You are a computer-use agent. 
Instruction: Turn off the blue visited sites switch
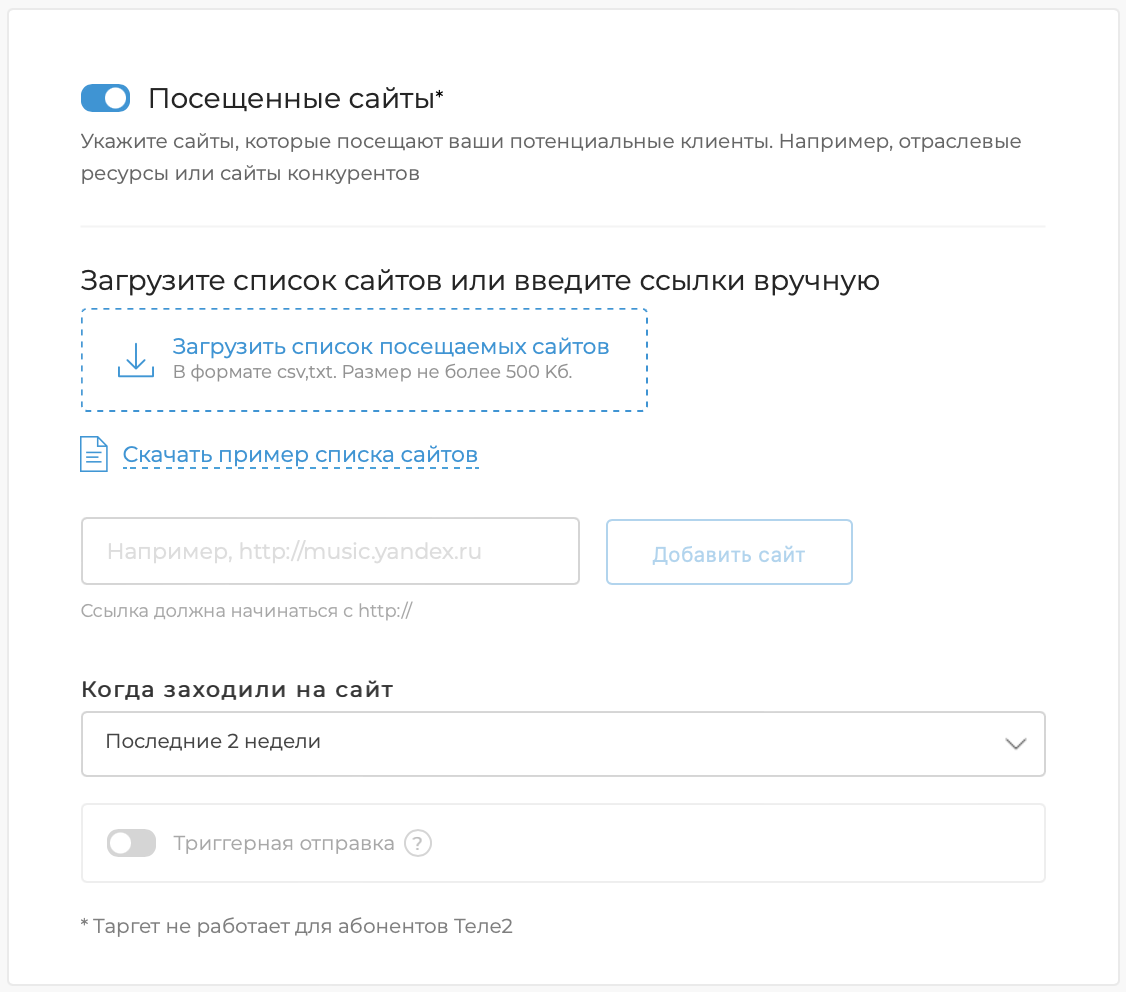click(x=104, y=98)
